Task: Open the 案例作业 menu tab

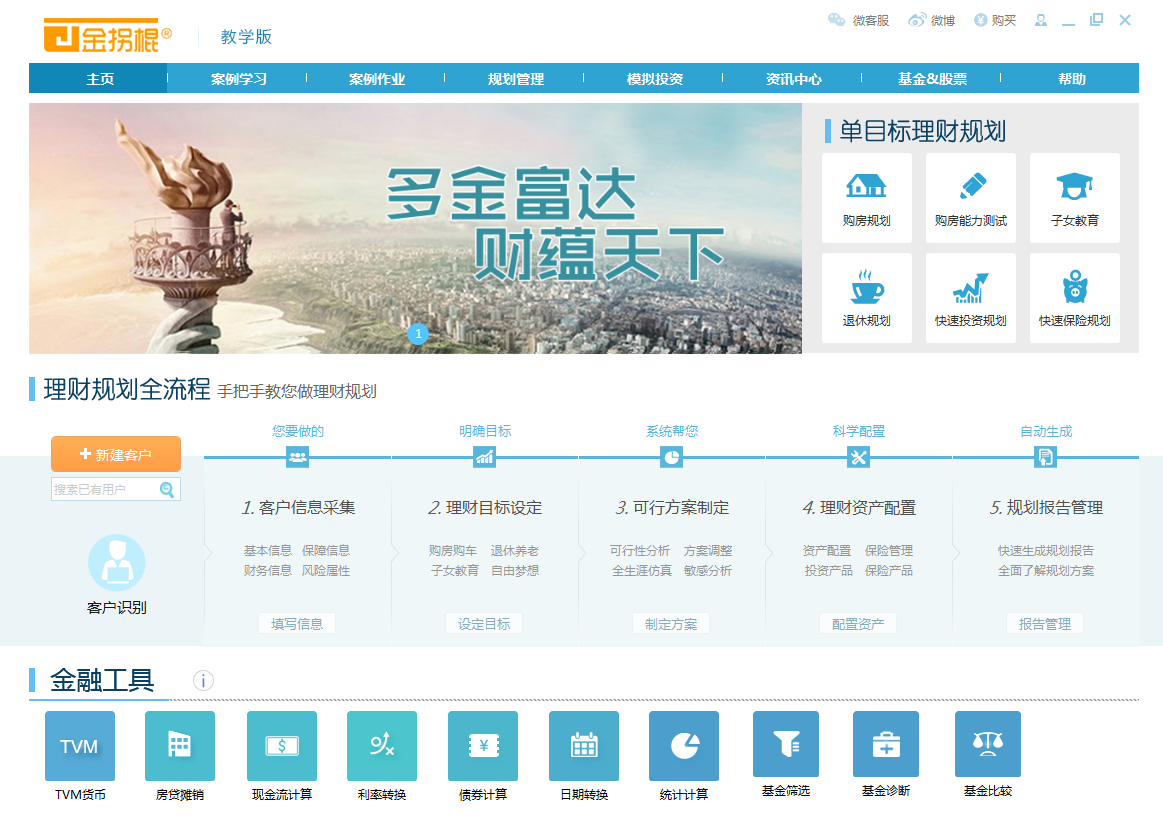Action: 377,79
